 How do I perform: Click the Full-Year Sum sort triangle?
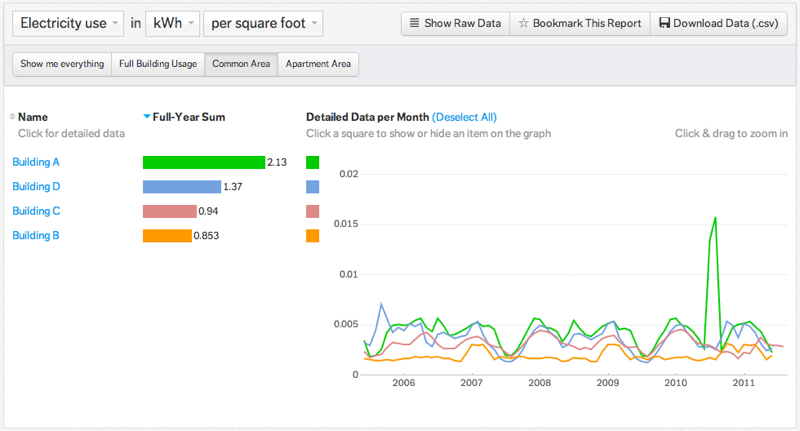pos(147,117)
